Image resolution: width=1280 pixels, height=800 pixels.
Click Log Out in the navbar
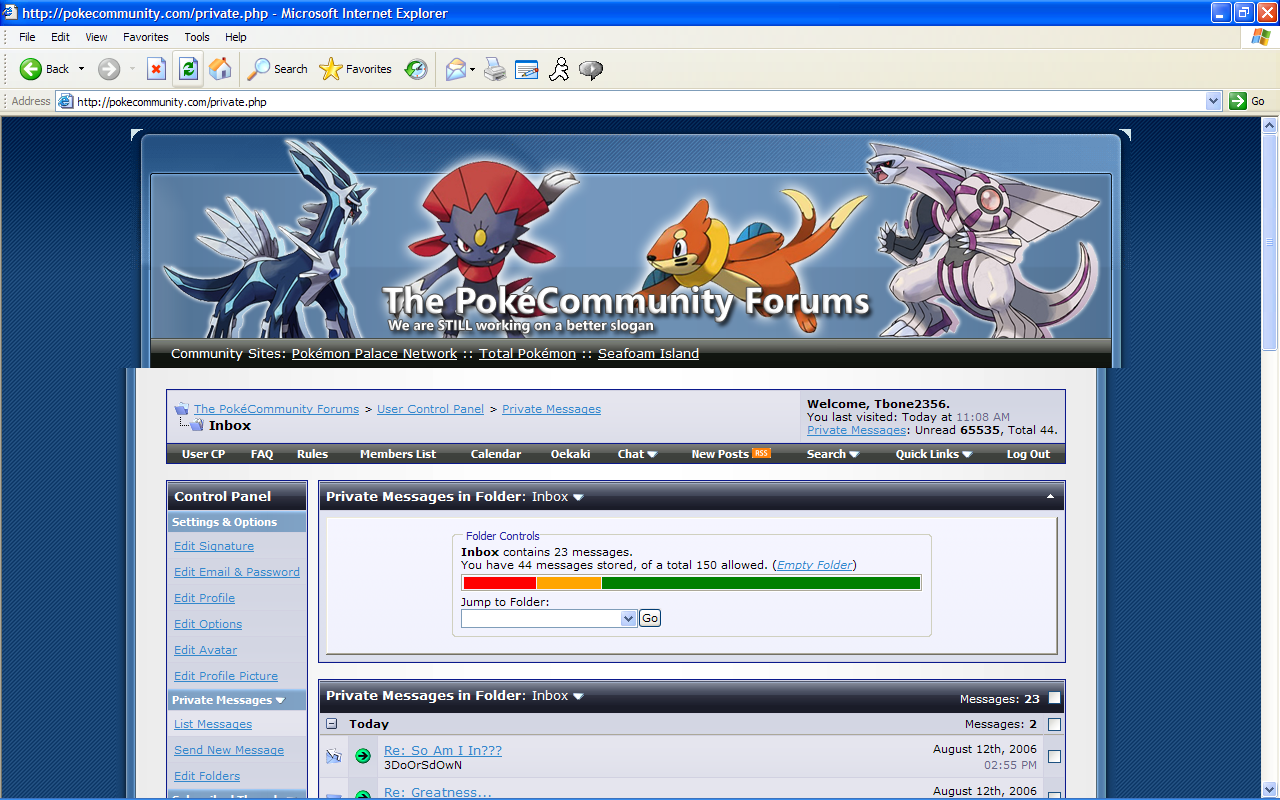pyautogui.click(x=1028, y=454)
